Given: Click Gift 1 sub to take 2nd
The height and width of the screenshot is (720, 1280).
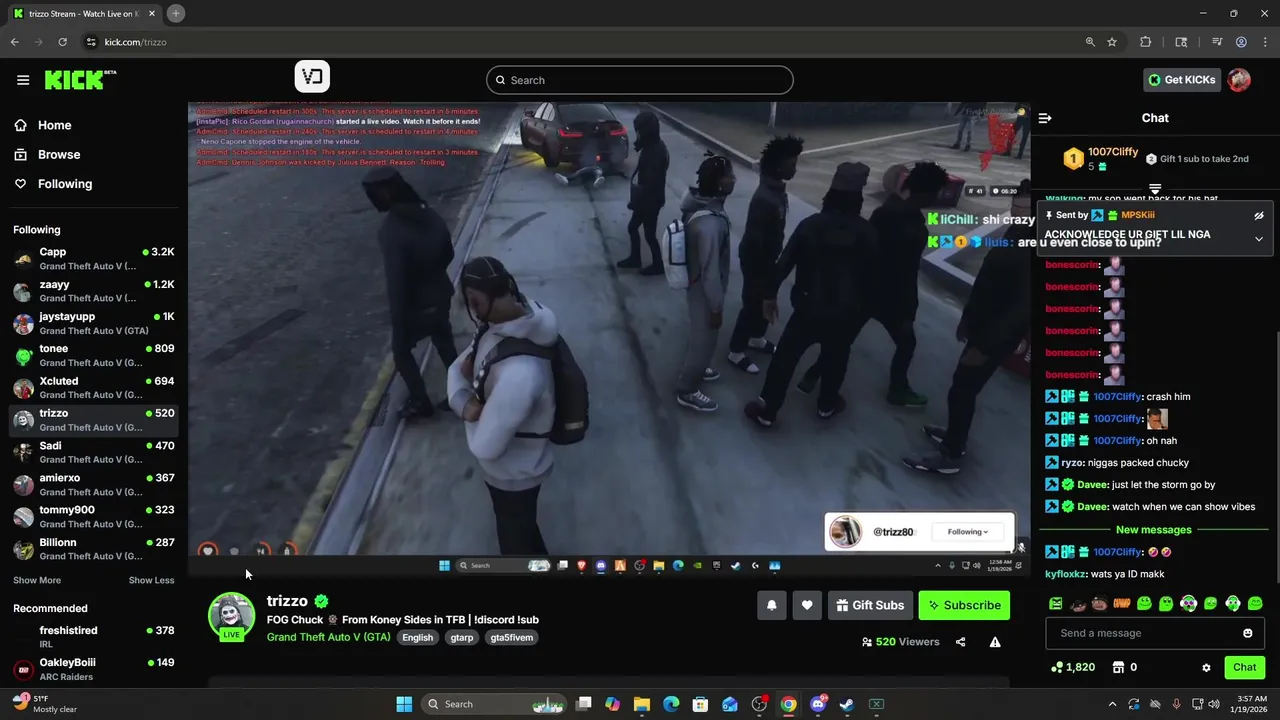Looking at the screenshot, I should (x=1197, y=159).
